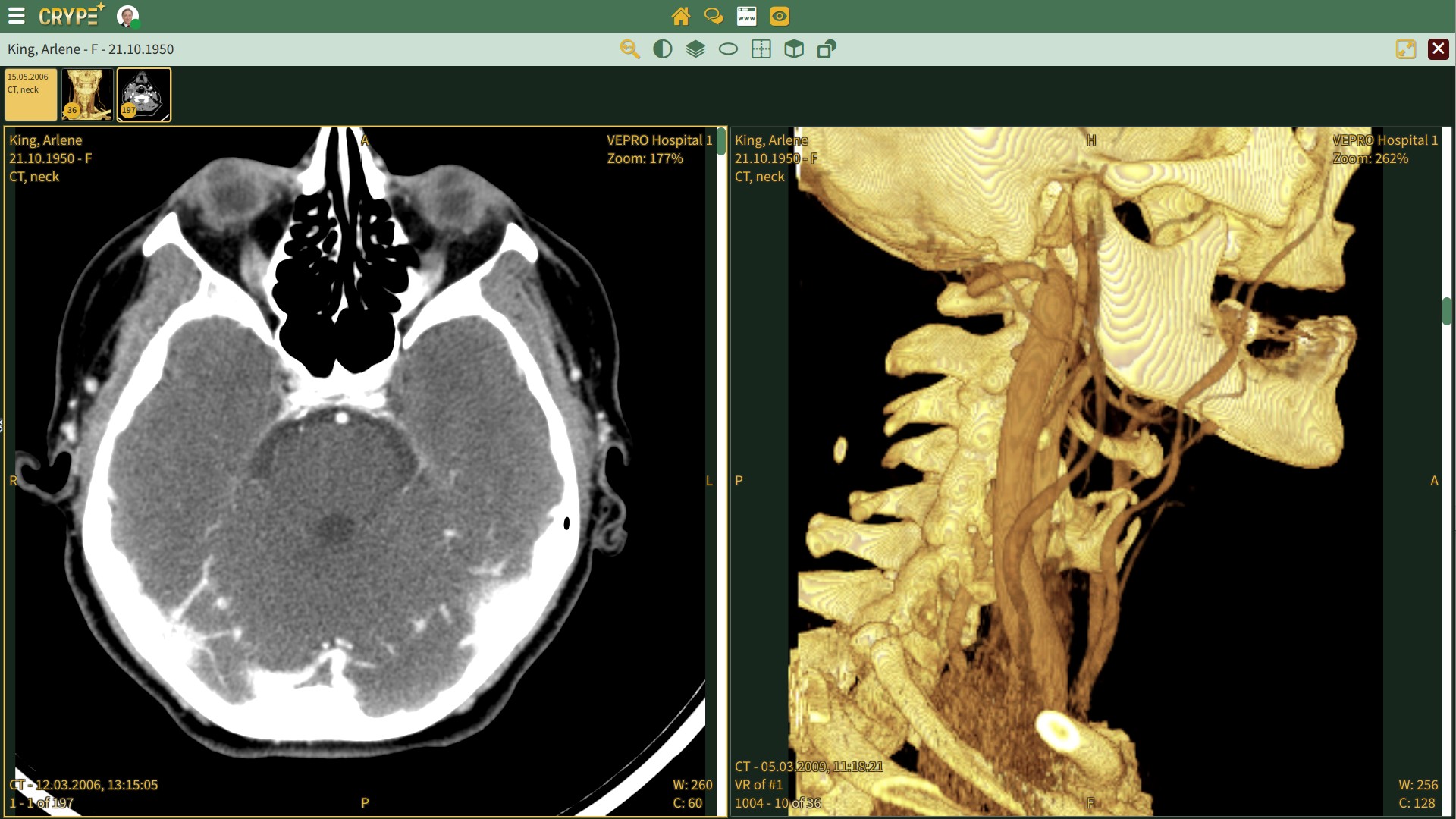Toggle fullscreen with the expand icon

click(x=1406, y=49)
